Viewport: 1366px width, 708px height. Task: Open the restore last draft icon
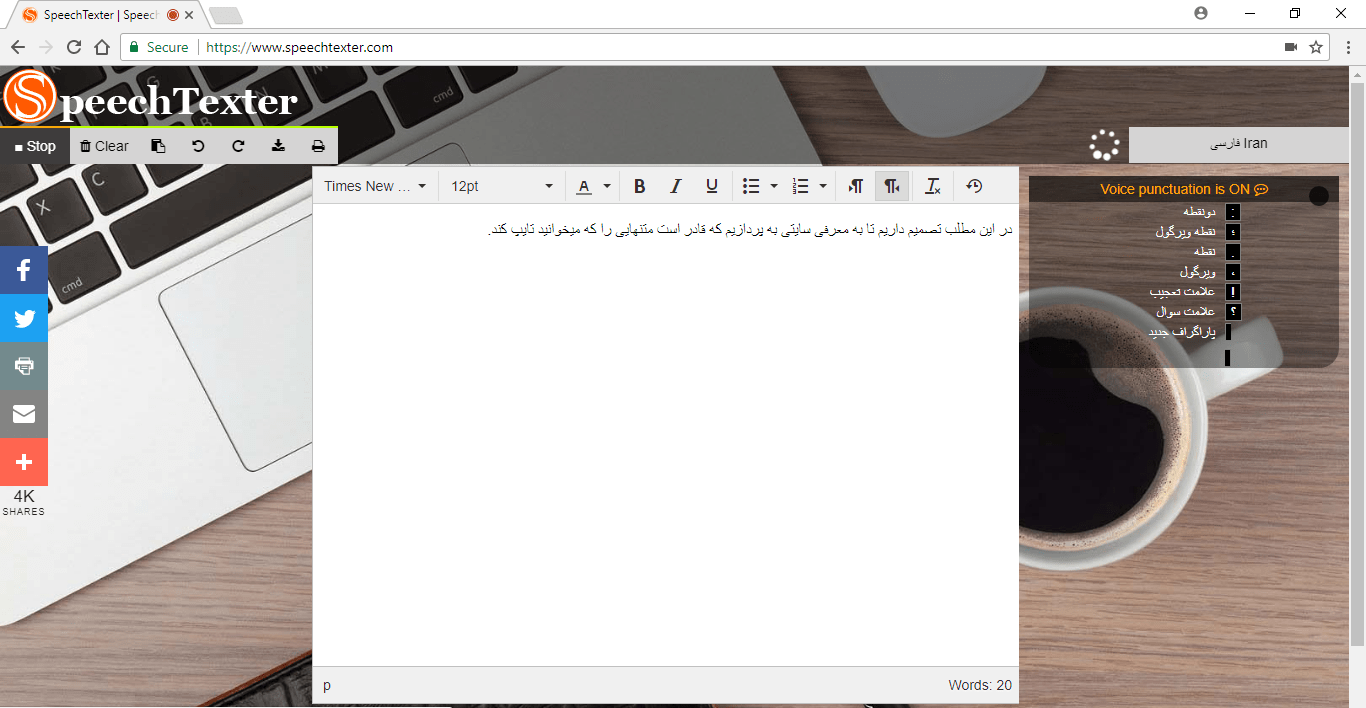pyautogui.click(x=973, y=186)
